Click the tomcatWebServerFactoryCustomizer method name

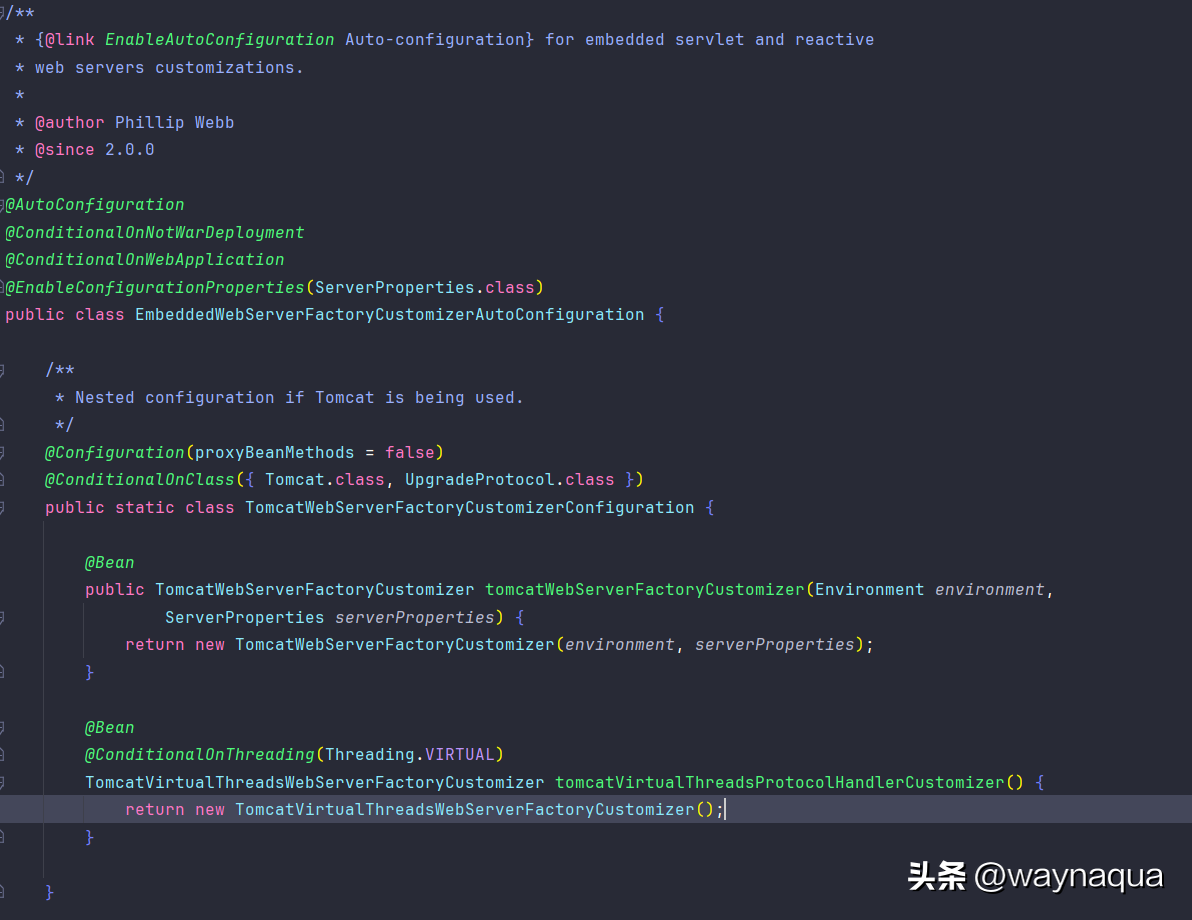[644, 590]
